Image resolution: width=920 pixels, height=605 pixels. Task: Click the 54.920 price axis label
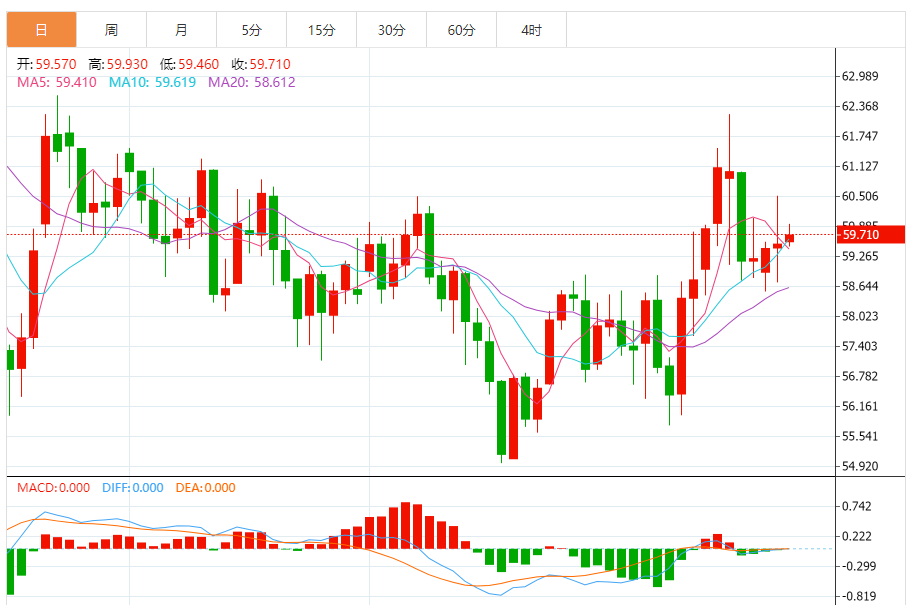pyautogui.click(x=860, y=466)
